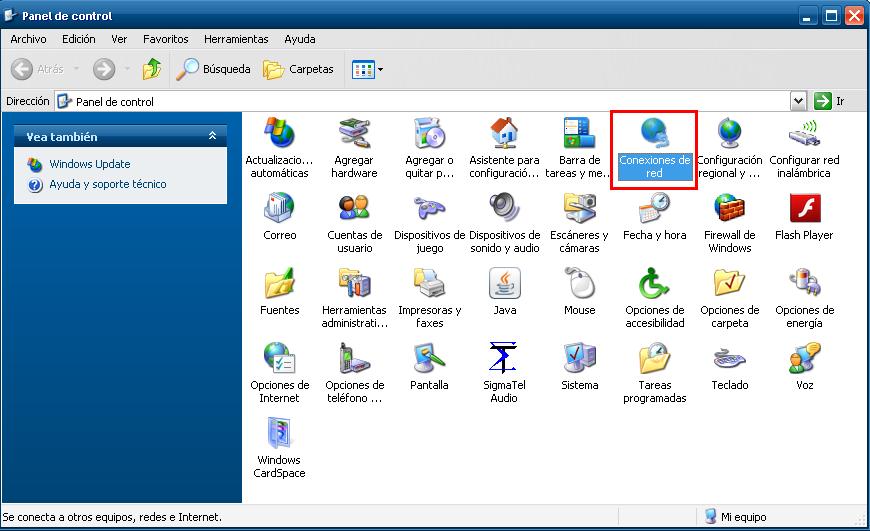Screen dimensions: 870x531
Task: Select Windows CardSpace icon
Action: point(280,433)
